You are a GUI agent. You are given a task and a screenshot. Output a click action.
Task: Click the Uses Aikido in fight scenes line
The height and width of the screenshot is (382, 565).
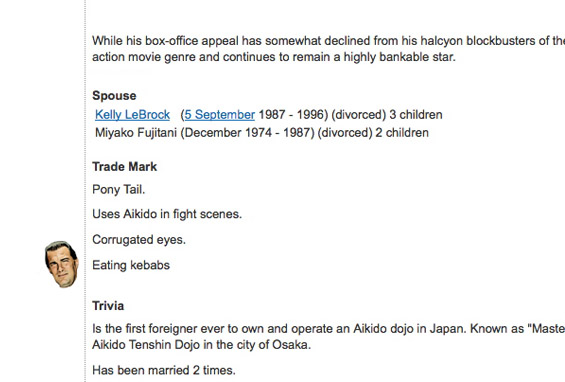point(167,214)
